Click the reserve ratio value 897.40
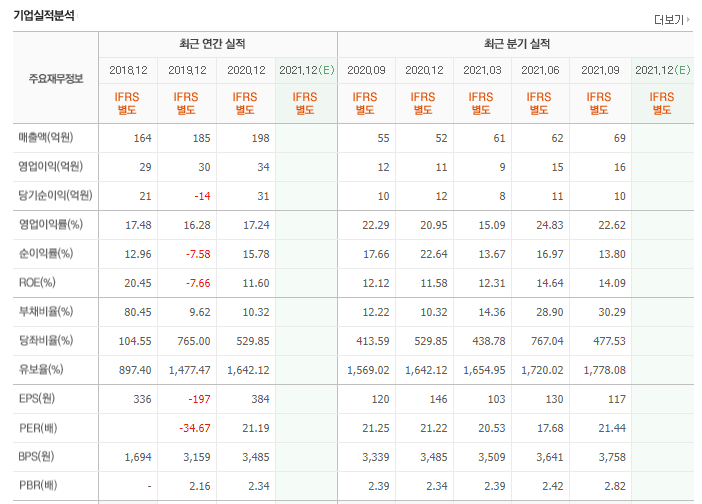702x504 pixels. point(135,371)
